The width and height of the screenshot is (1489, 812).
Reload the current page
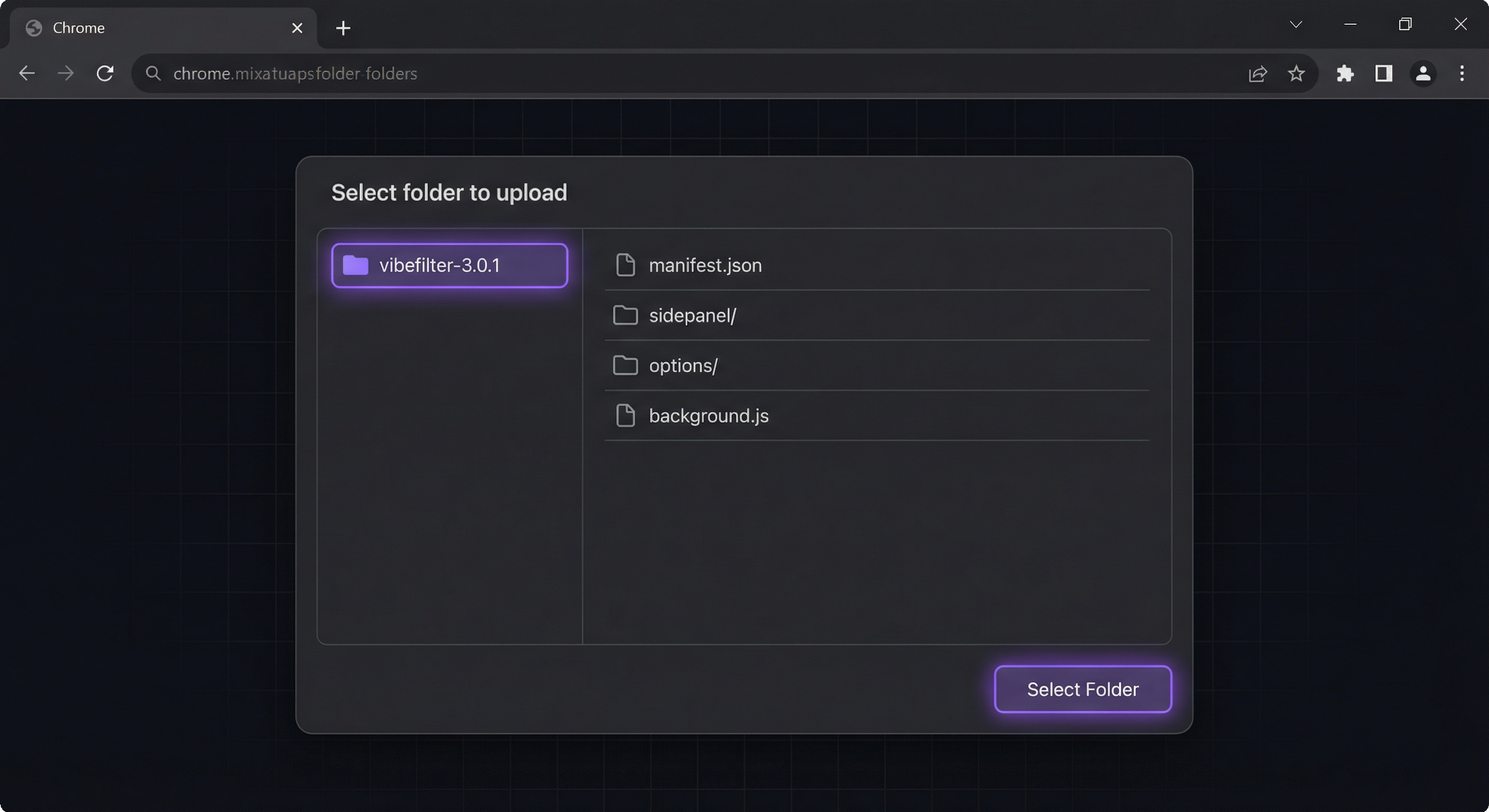105,73
